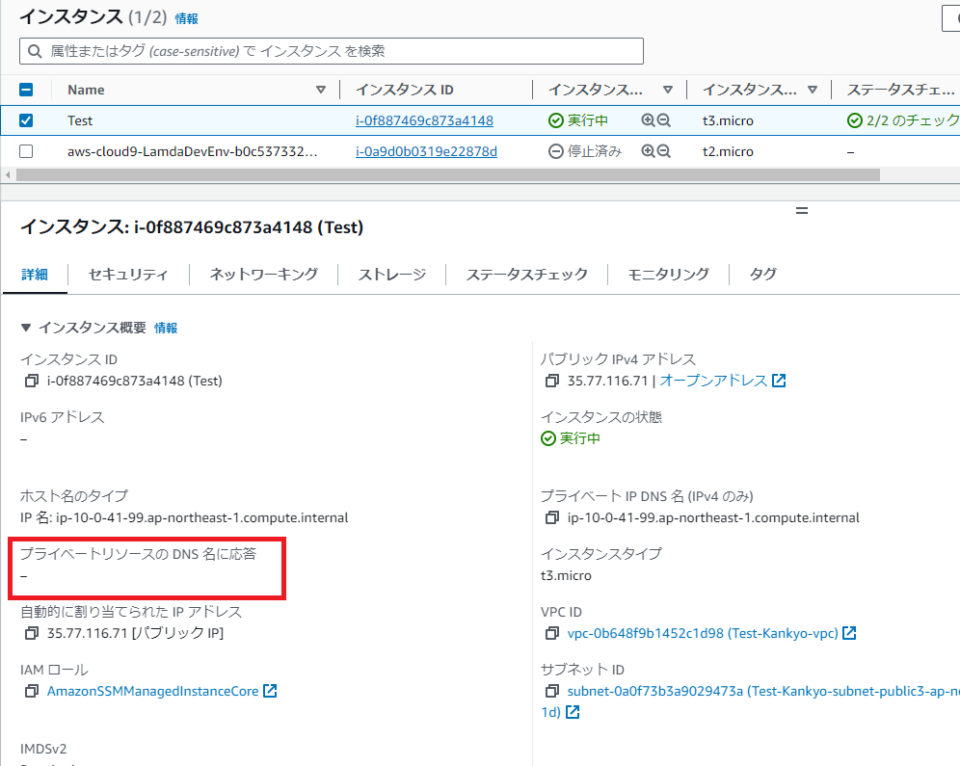960x766 pixels.
Task: Uncheck the Test instance row checkbox
Action: click(x=25, y=120)
